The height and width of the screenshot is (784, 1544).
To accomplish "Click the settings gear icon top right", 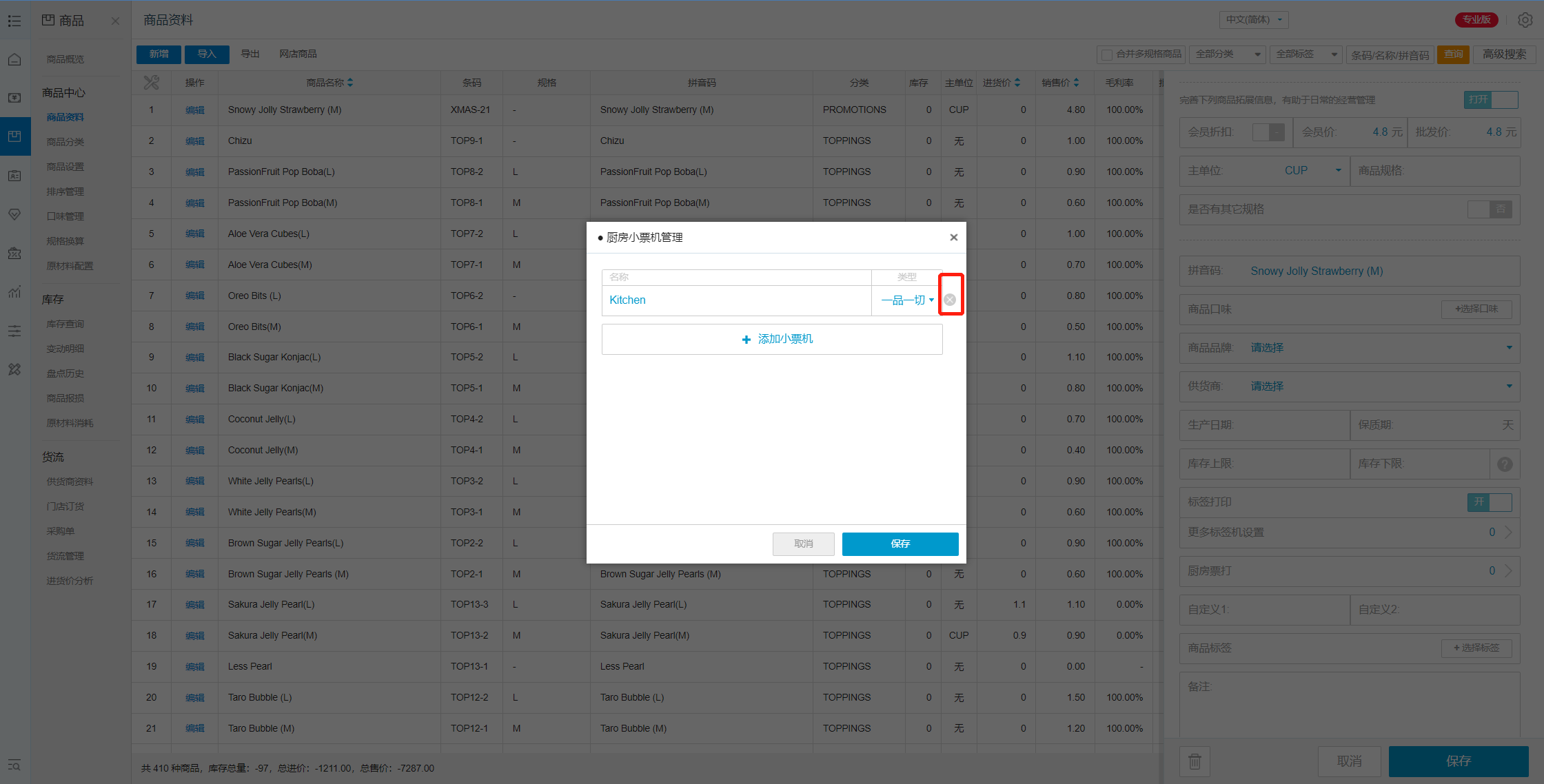I will pyautogui.click(x=1525, y=20).
